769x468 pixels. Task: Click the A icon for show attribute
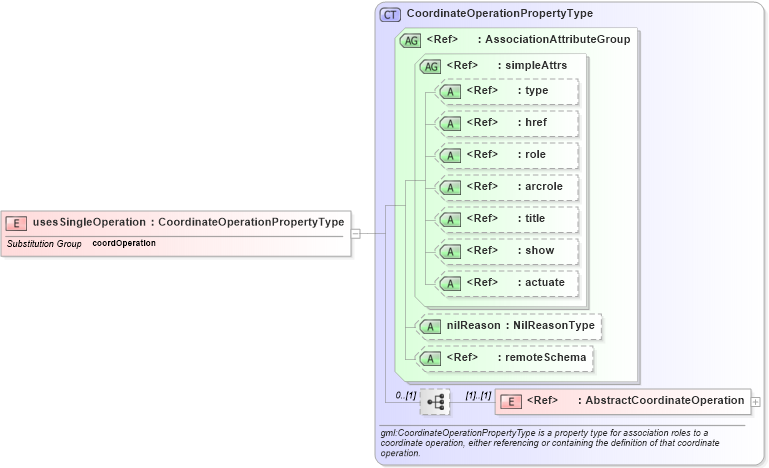[x=450, y=252]
